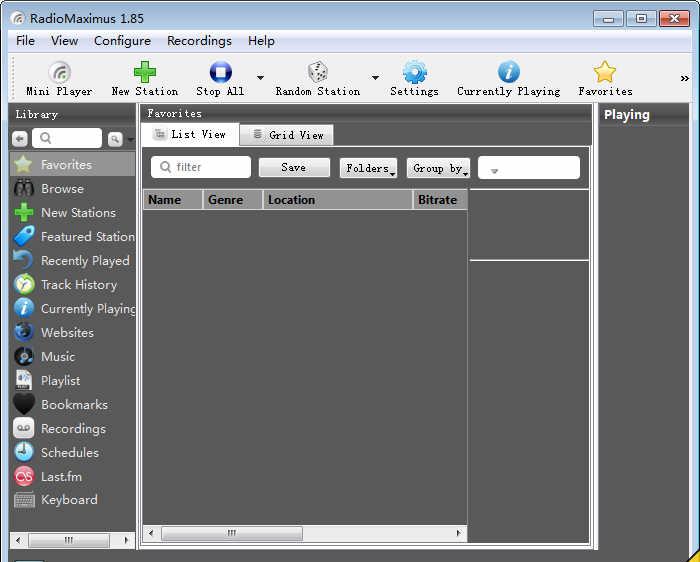Click the Library back arrow button
The image size is (700, 562).
20,139
